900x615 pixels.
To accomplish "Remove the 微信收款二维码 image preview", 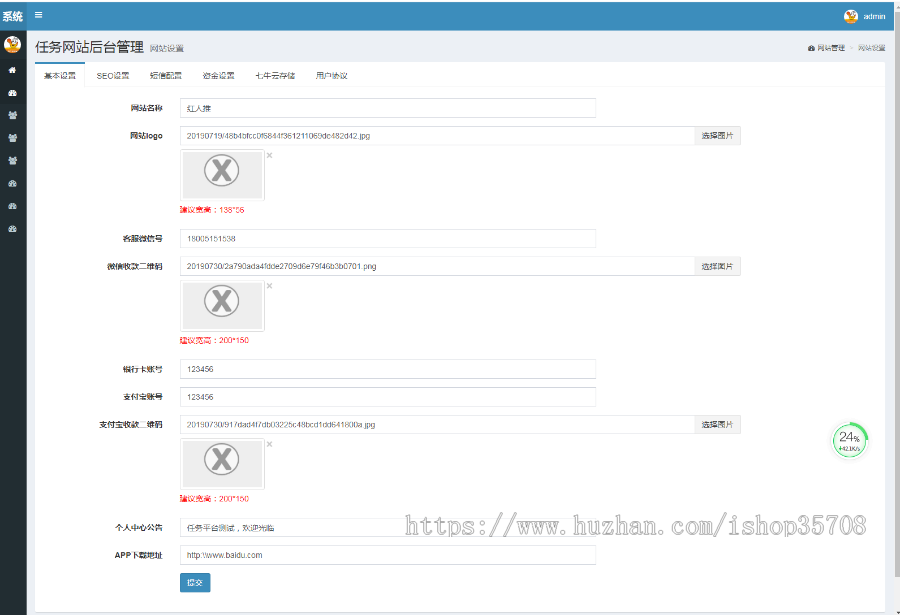I will coord(269,286).
